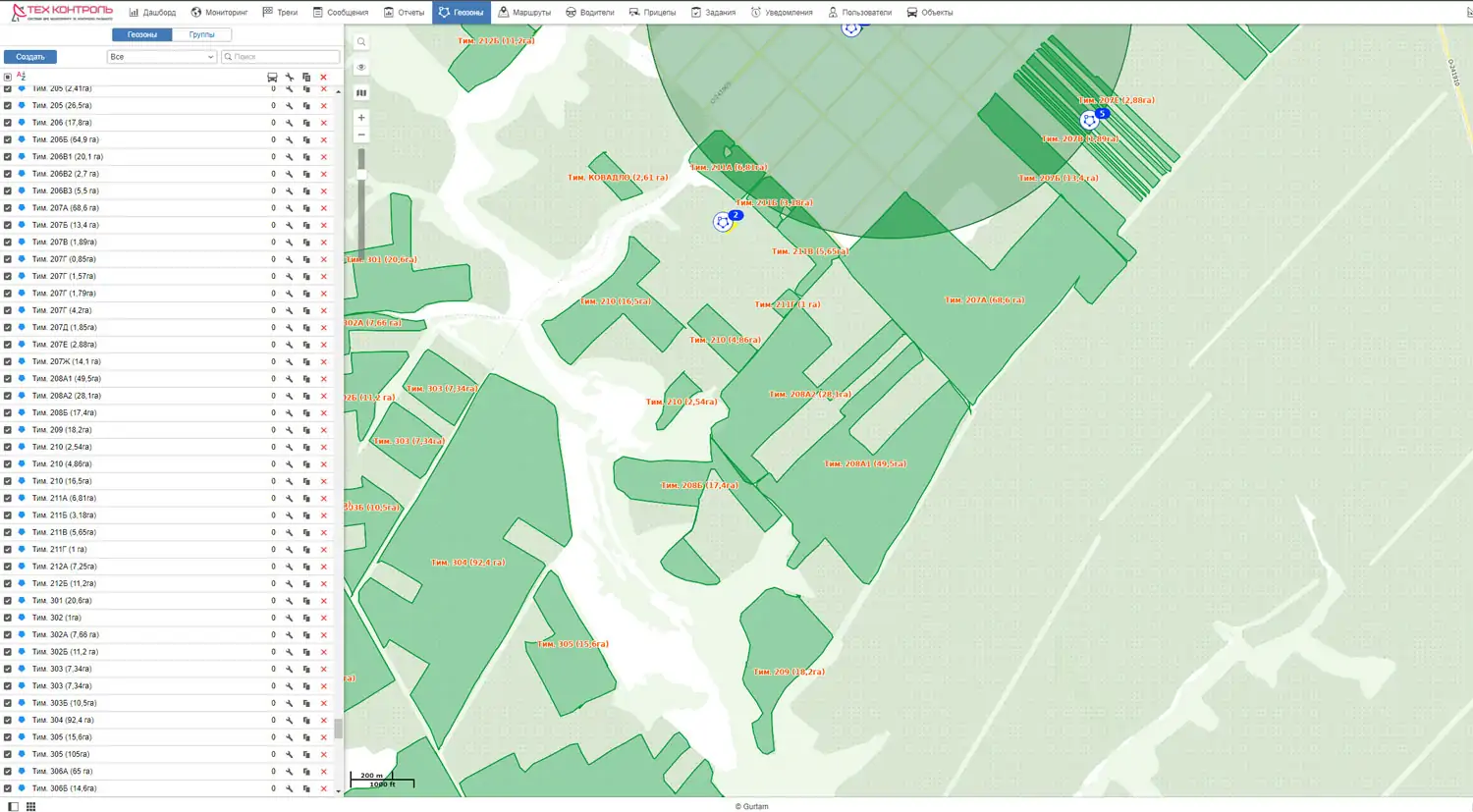Screen dimensions: 1473x812
Task: Click list scroll-up arrow
Action: click(339, 91)
